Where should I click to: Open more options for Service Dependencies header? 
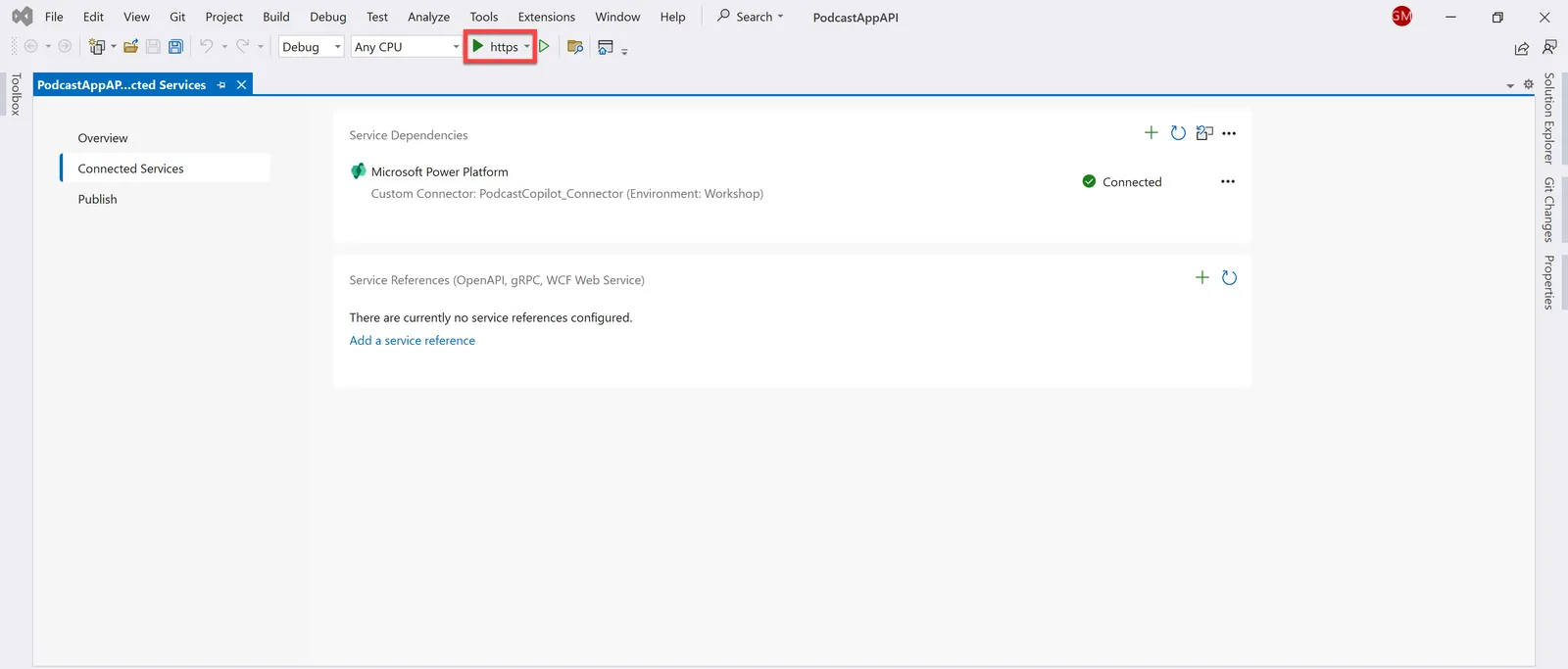point(1229,133)
